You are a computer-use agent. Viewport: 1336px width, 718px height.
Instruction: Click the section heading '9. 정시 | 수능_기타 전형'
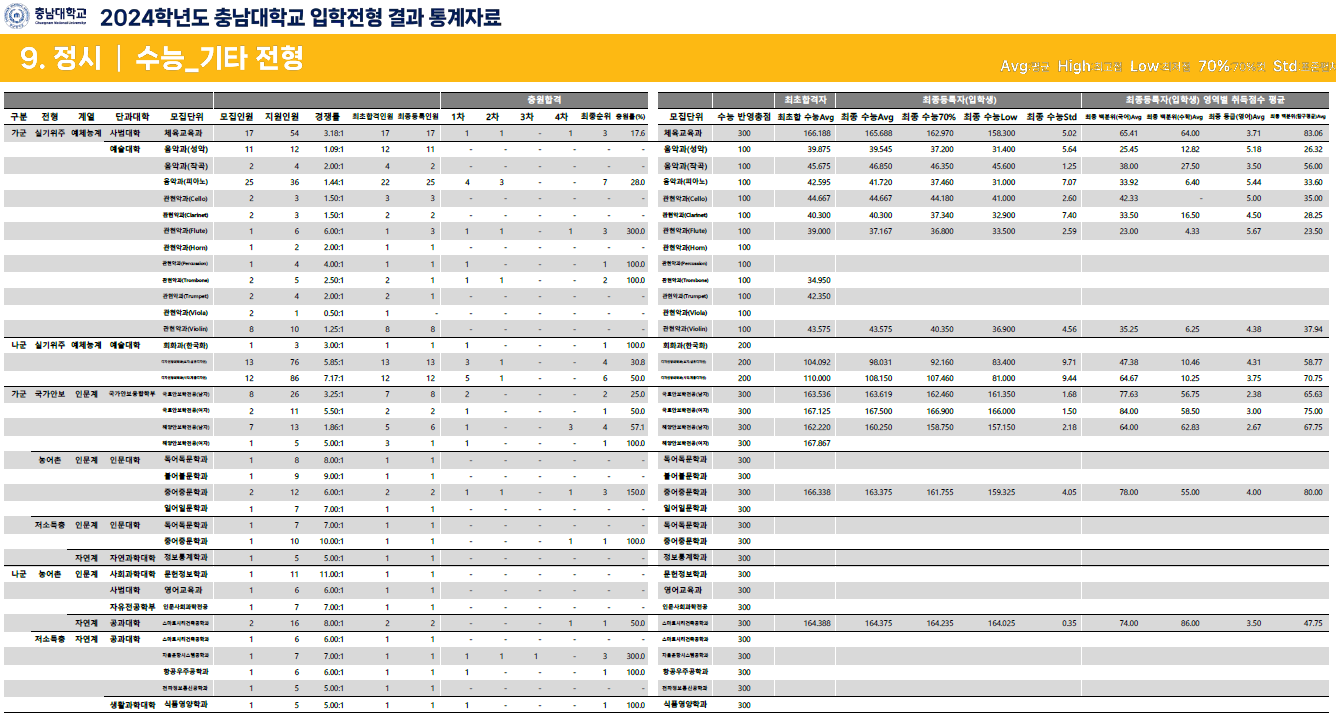click(162, 59)
